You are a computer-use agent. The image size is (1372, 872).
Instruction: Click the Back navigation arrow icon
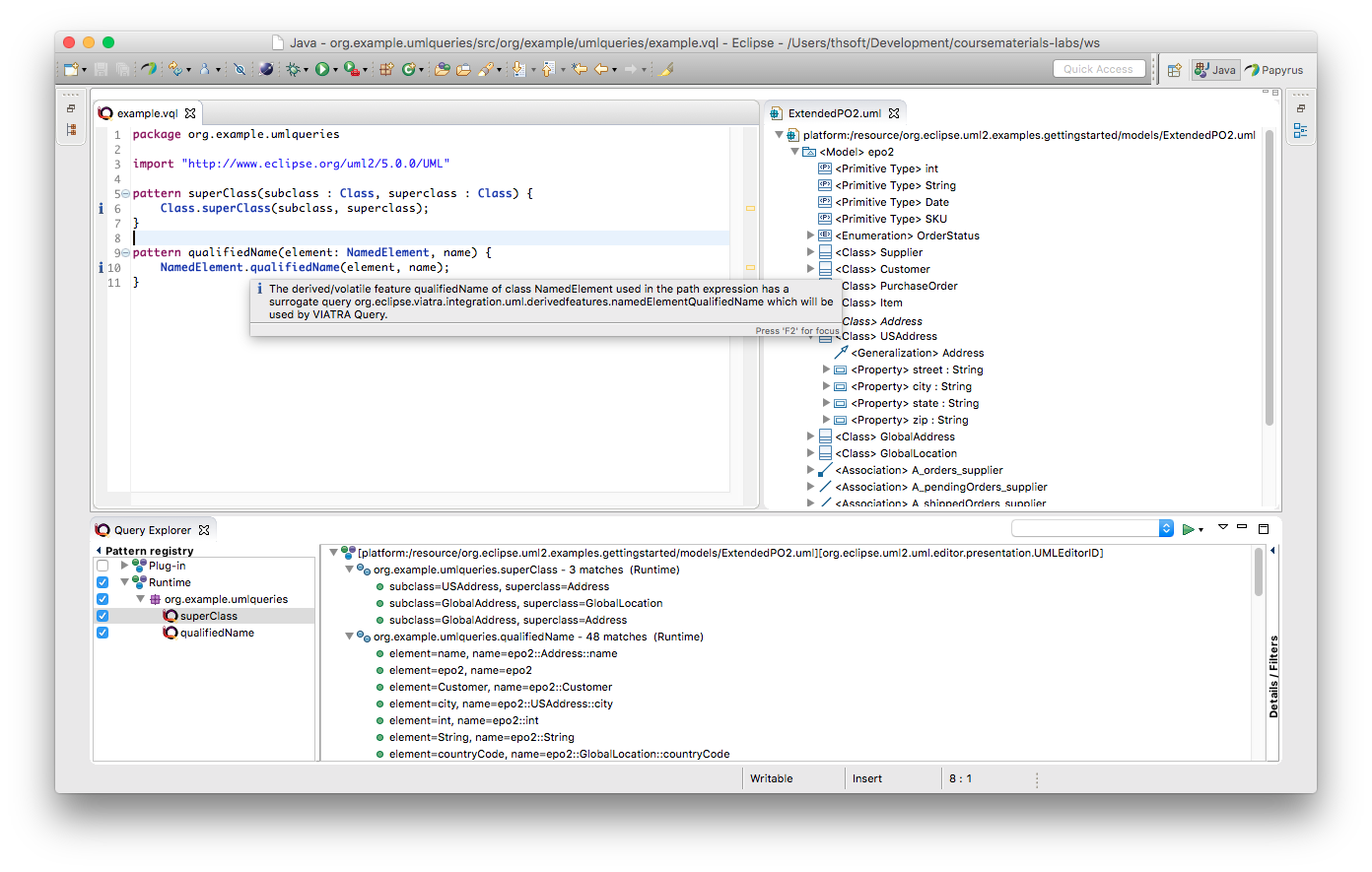click(x=600, y=69)
